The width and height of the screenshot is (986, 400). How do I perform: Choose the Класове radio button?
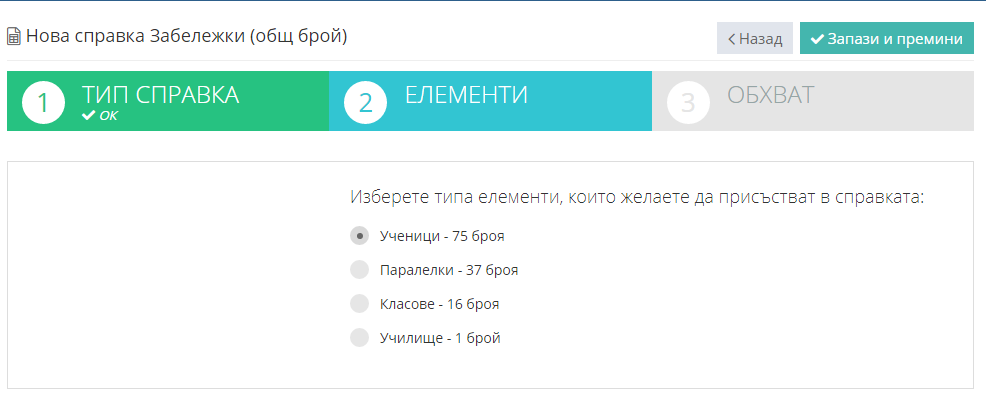coord(359,304)
